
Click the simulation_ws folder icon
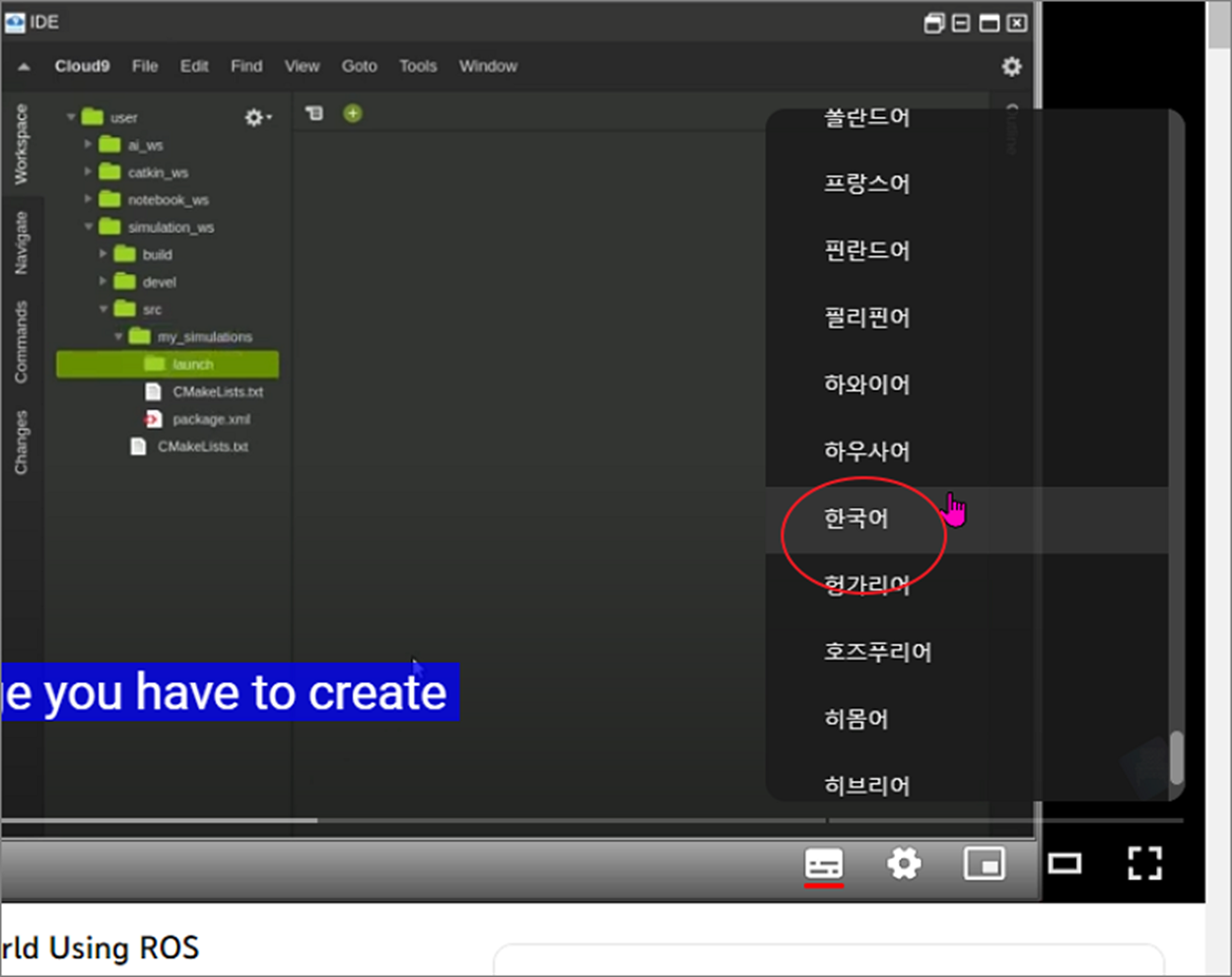pyautogui.click(x=109, y=227)
